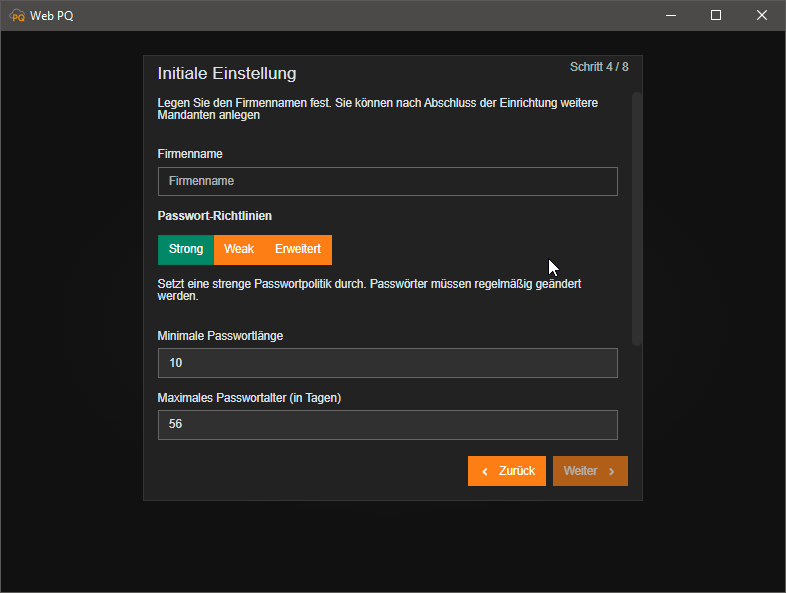Click the Initiale Einstellung heading
Screen dimensions: 786x593
click(x=227, y=73)
